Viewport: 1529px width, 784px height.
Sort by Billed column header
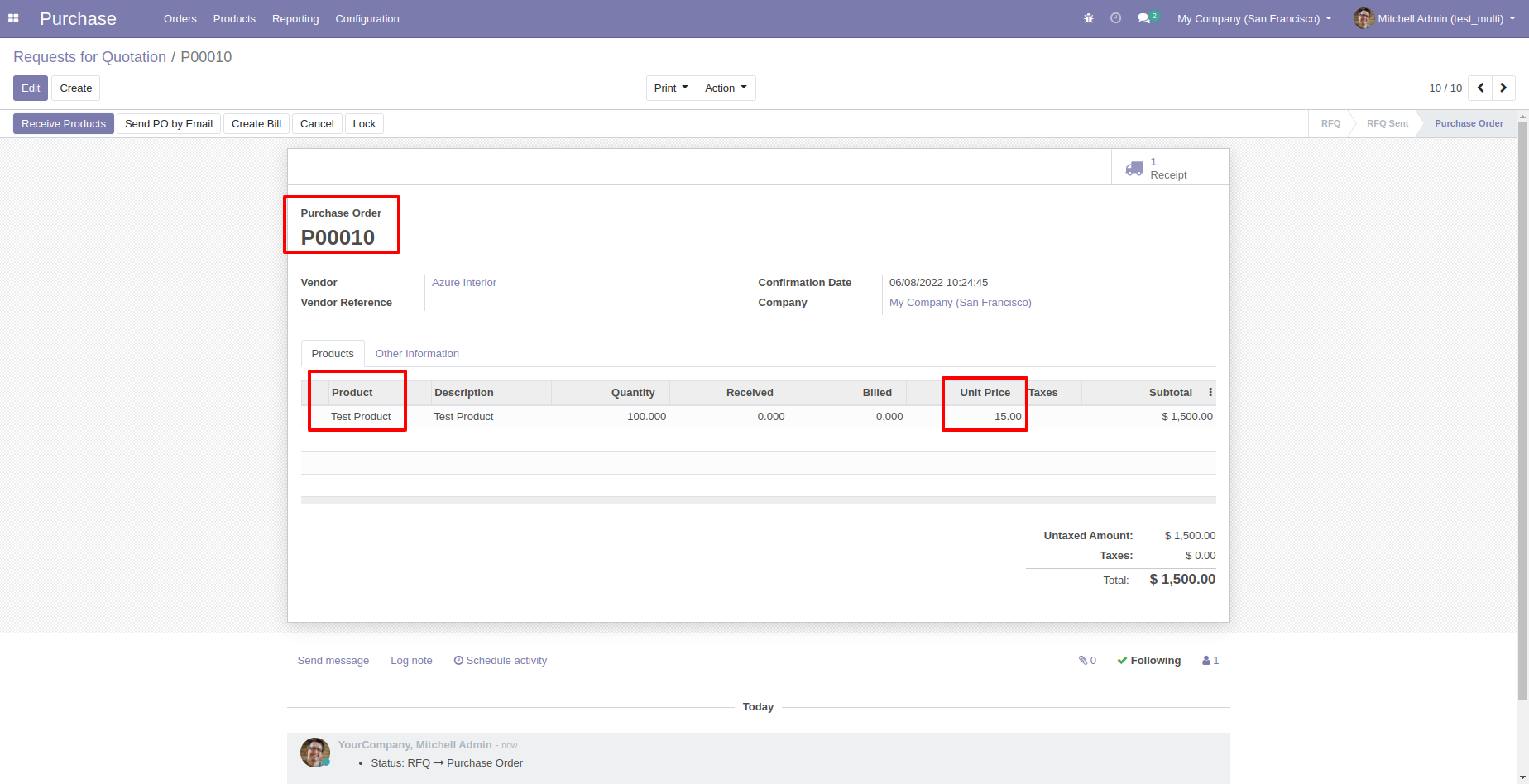(847, 392)
